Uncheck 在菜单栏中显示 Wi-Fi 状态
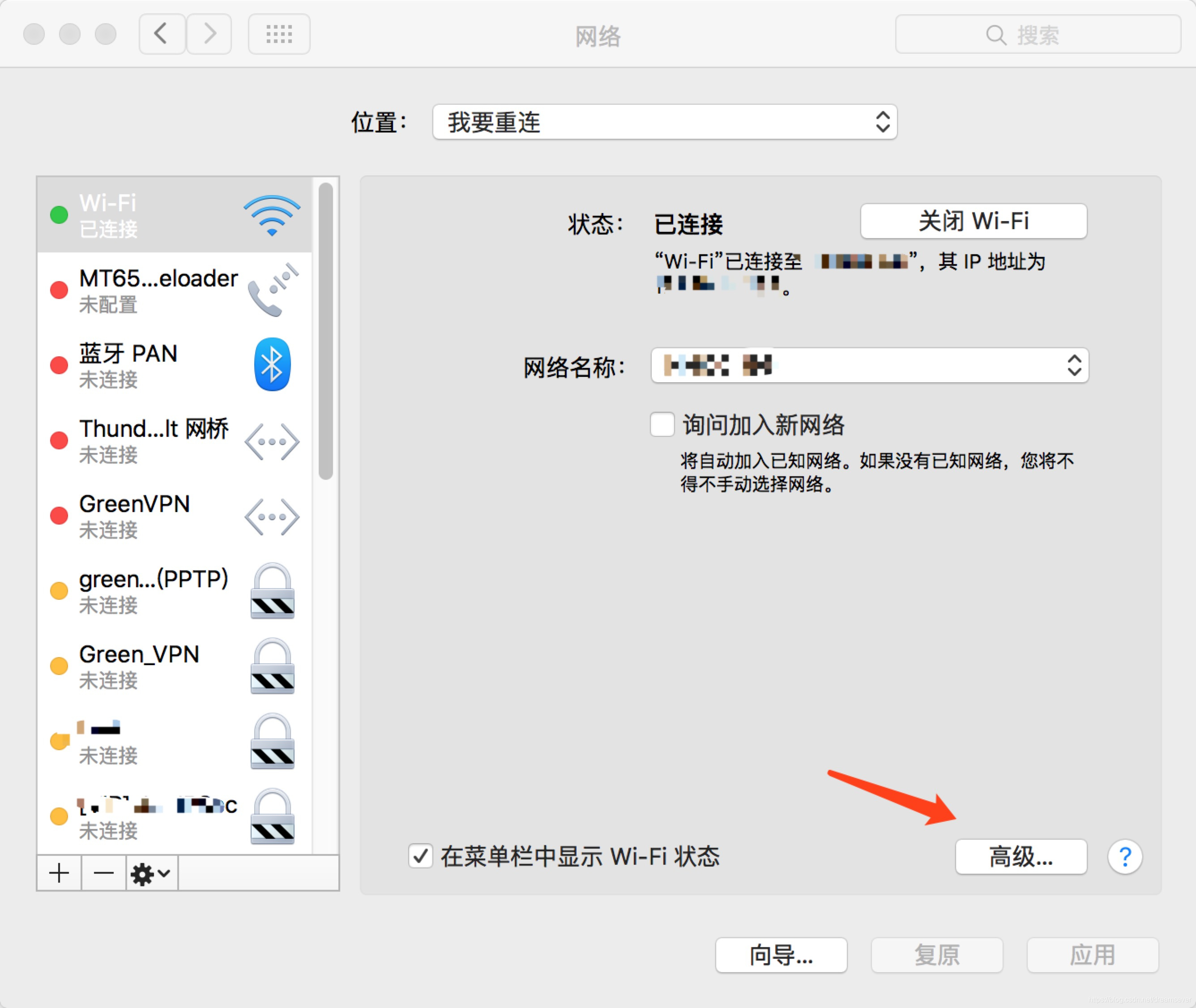Image resolution: width=1196 pixels, height=1008 pixels. (x=421, y=856)
